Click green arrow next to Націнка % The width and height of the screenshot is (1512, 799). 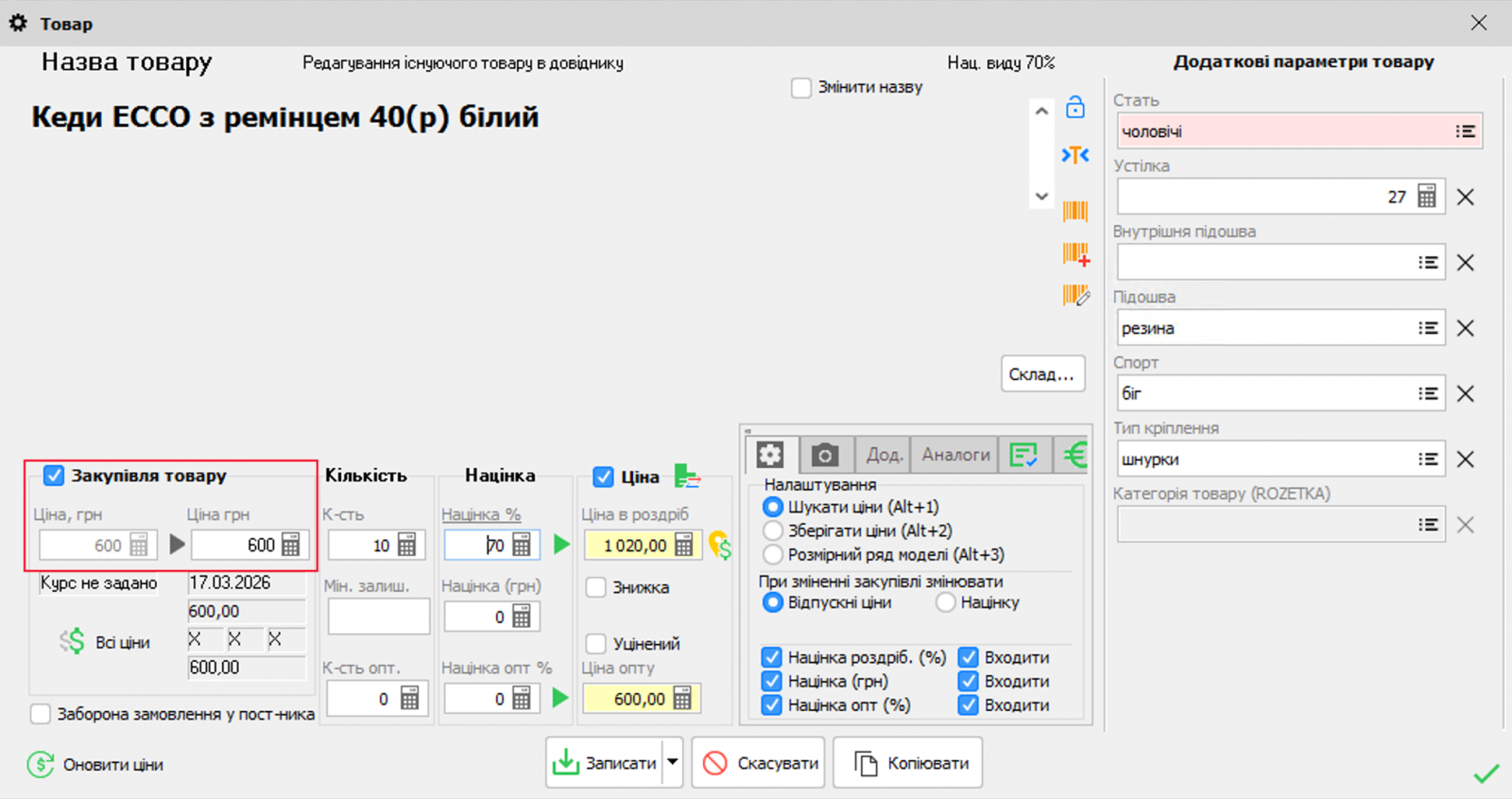pyautogui.click(x=561, y=545)
